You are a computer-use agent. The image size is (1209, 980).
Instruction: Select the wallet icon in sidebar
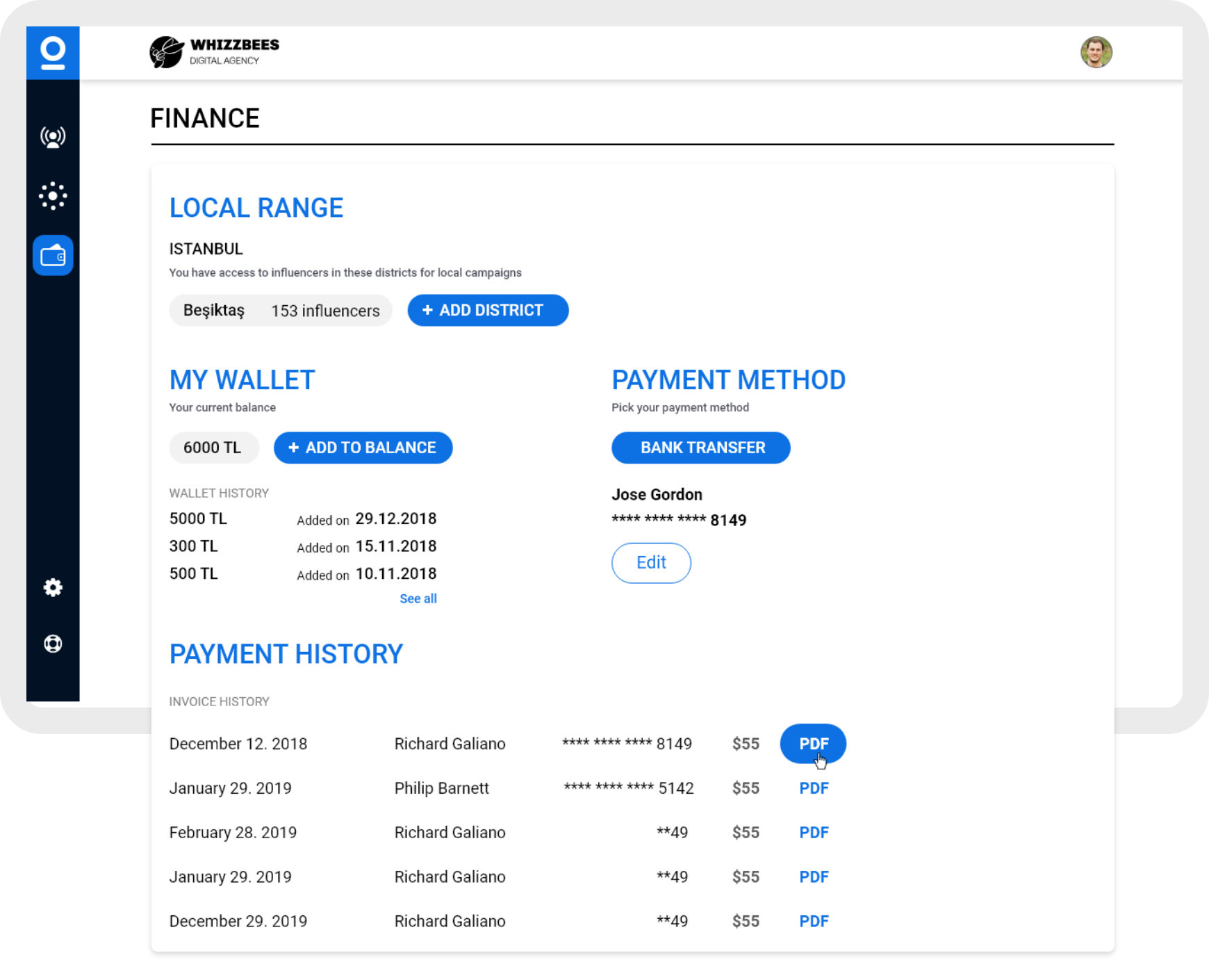pyautogui.click(x=53, y=256)
